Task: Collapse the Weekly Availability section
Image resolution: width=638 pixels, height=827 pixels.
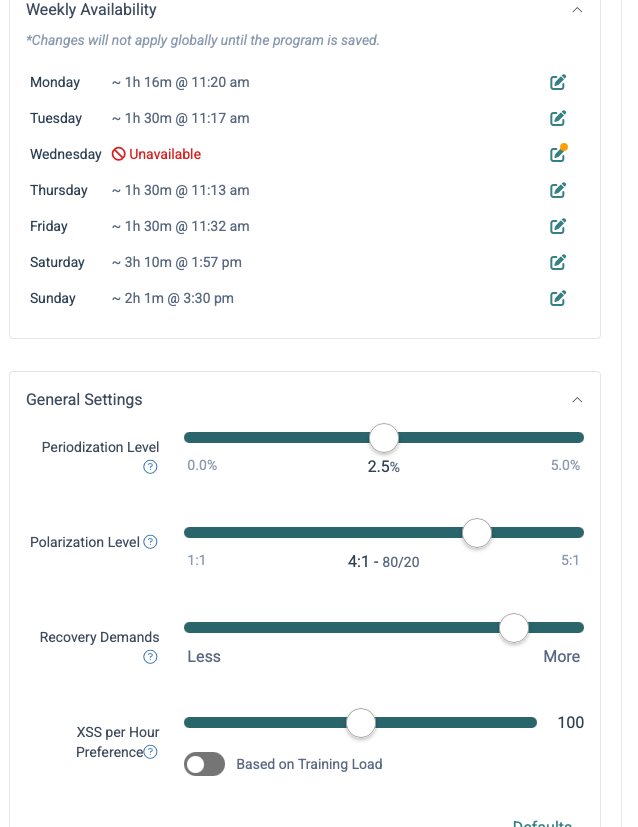Action: pyautogui.click(x=577, y=10)
